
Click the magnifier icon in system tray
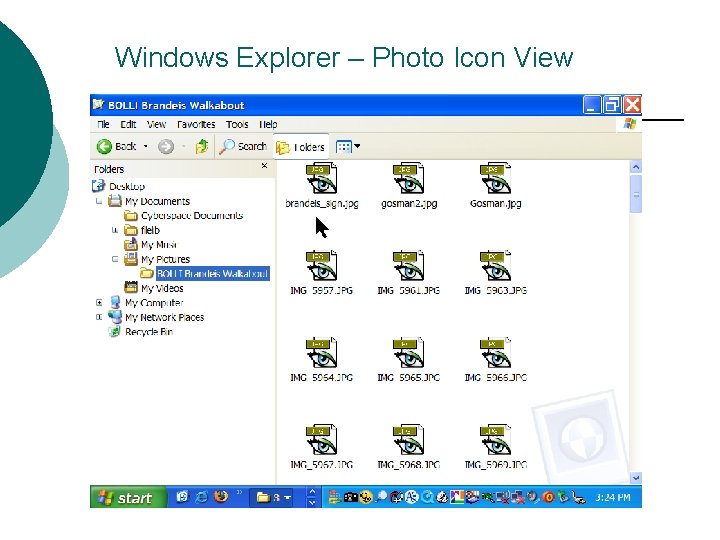tap(381, 497)
